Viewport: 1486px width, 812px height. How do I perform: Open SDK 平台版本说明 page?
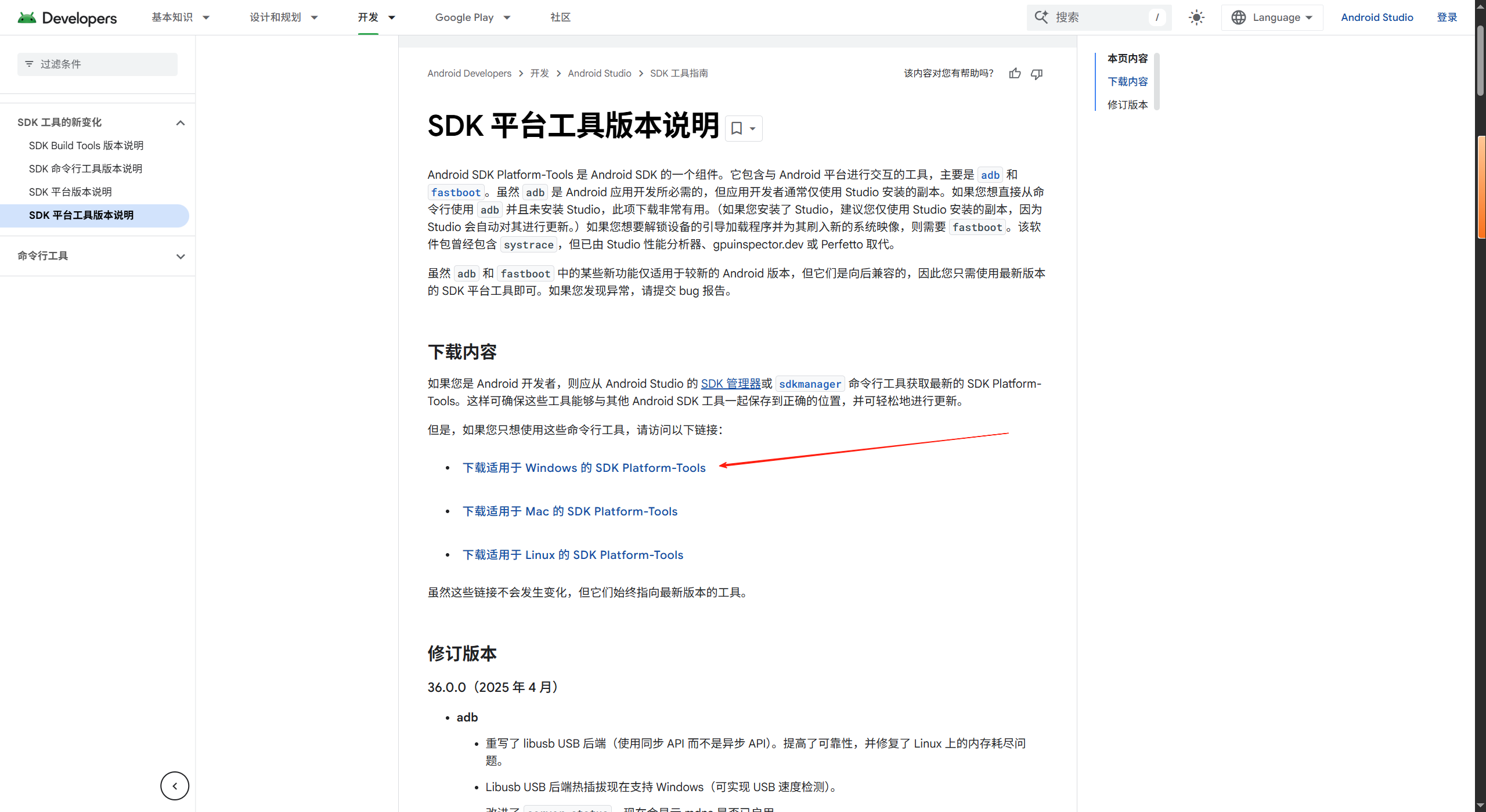click(x=70, y=192)
